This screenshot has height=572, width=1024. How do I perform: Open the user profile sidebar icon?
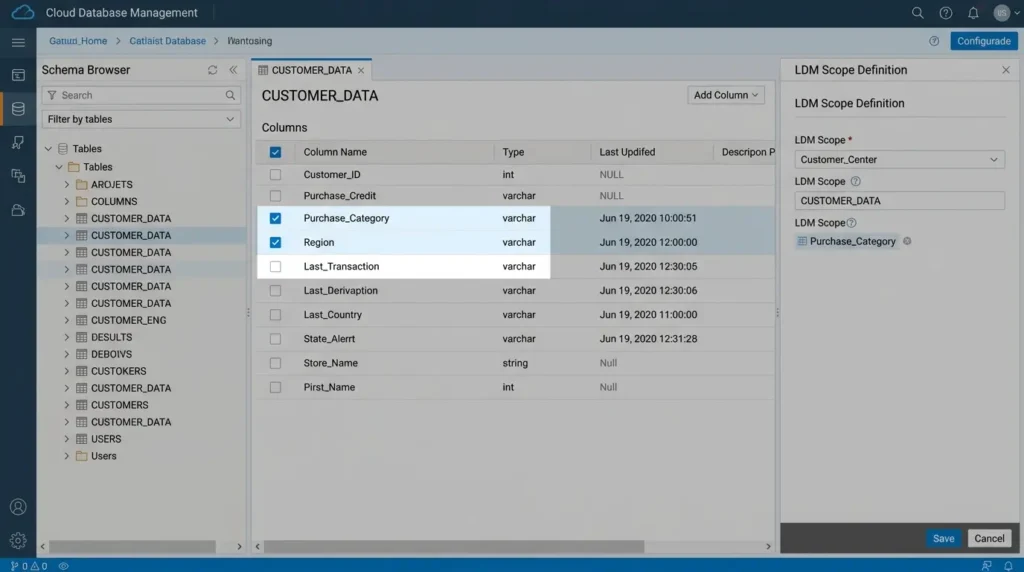[x=18, y=507]
